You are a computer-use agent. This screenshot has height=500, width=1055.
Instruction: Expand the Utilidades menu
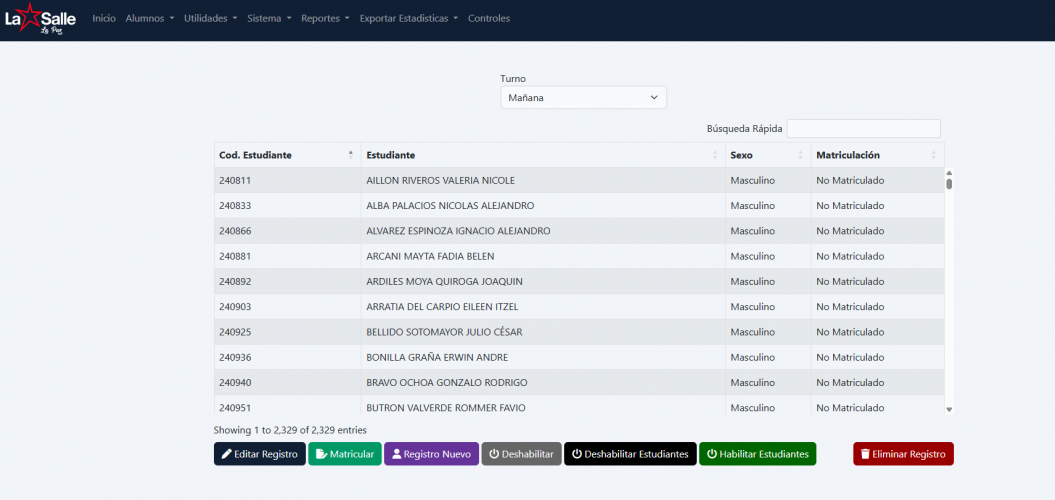(211, 19)
